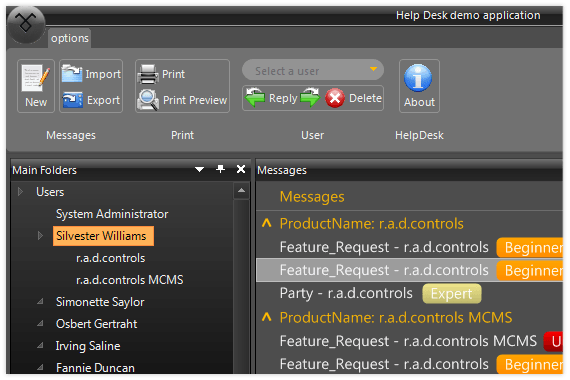Click the left green Reply arrow
This screenshot has height=380, width=570.
(x=255, y=97)
